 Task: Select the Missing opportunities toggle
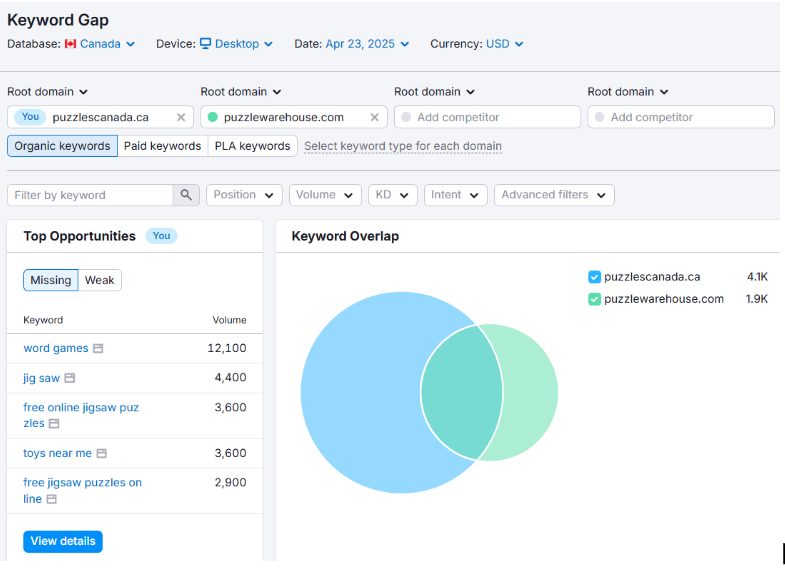(x=51, y=280)
